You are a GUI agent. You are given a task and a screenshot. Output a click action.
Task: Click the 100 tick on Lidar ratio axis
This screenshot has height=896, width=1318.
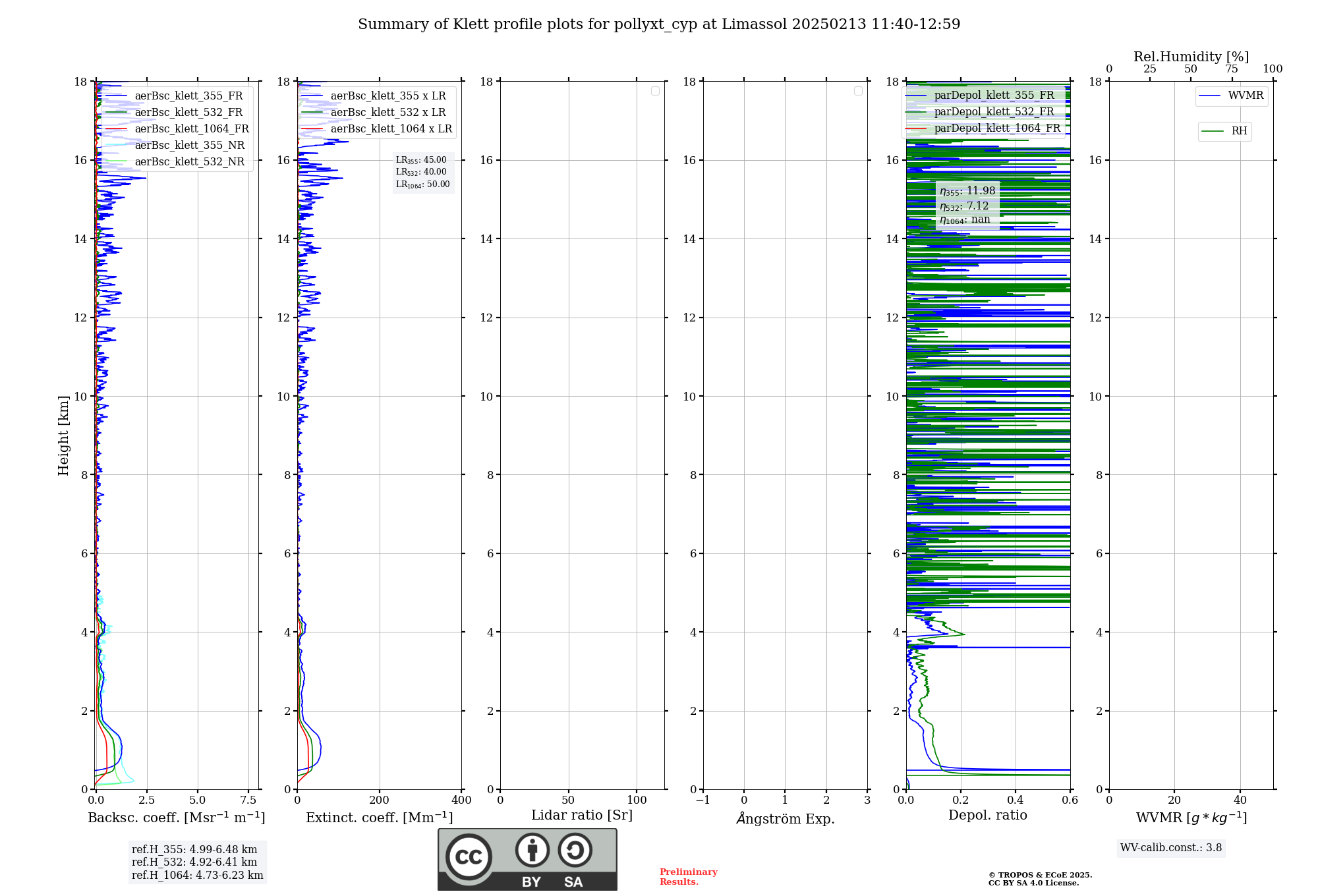[x=637, y=800]
